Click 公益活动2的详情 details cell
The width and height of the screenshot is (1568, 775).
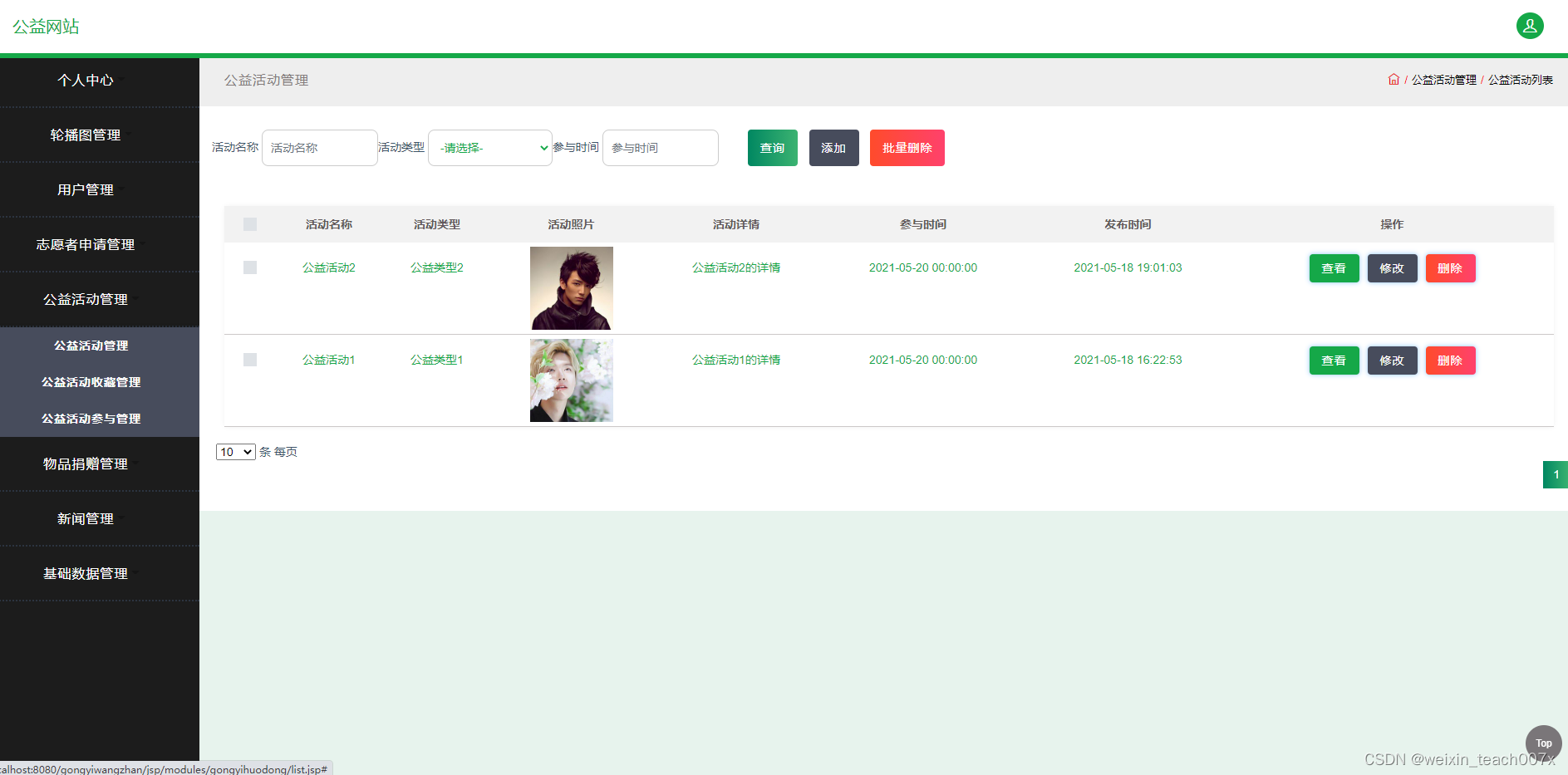(736, 267)
